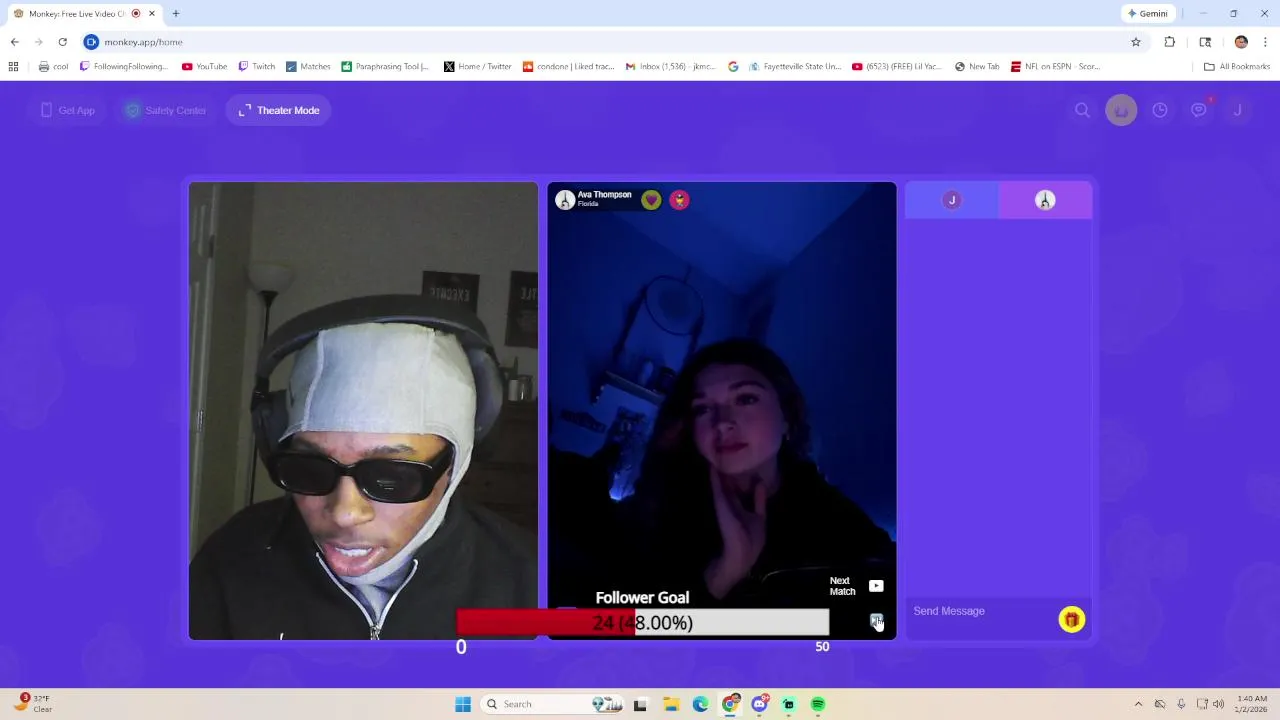The image size is (1280, 720).
Task: Click Next Match label
Action: [842, 586]
